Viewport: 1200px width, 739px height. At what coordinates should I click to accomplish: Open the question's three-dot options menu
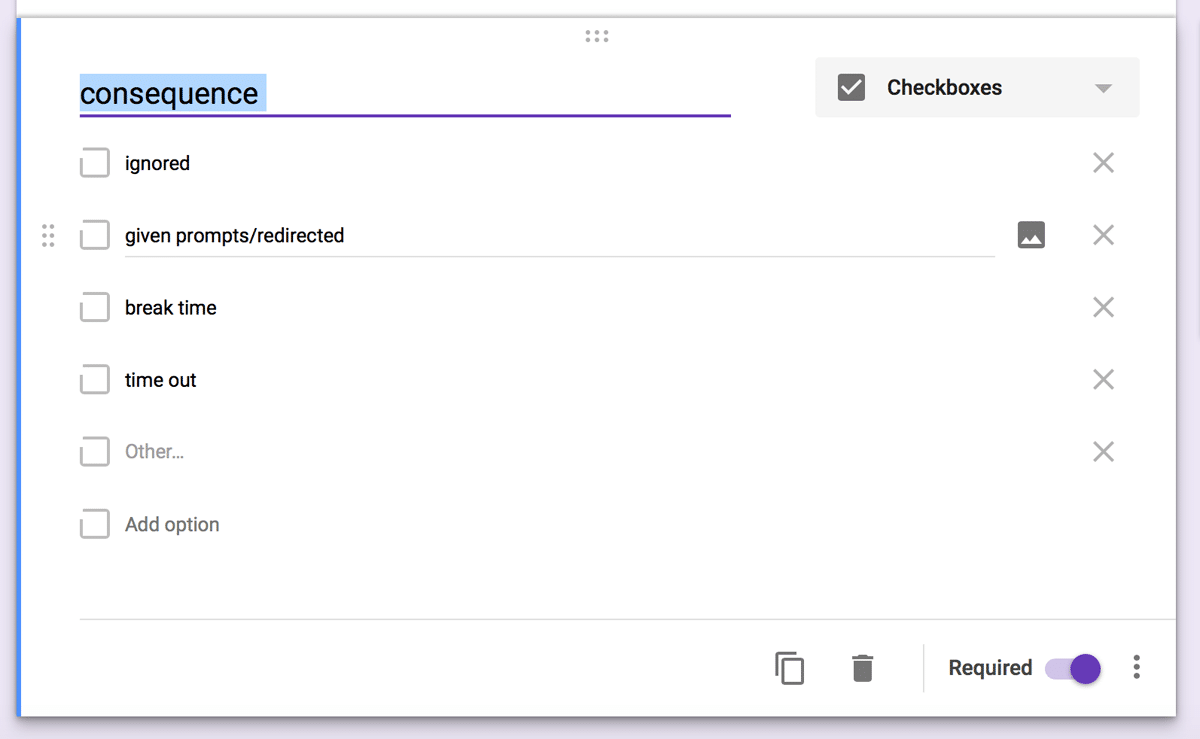click(1136, 668)
